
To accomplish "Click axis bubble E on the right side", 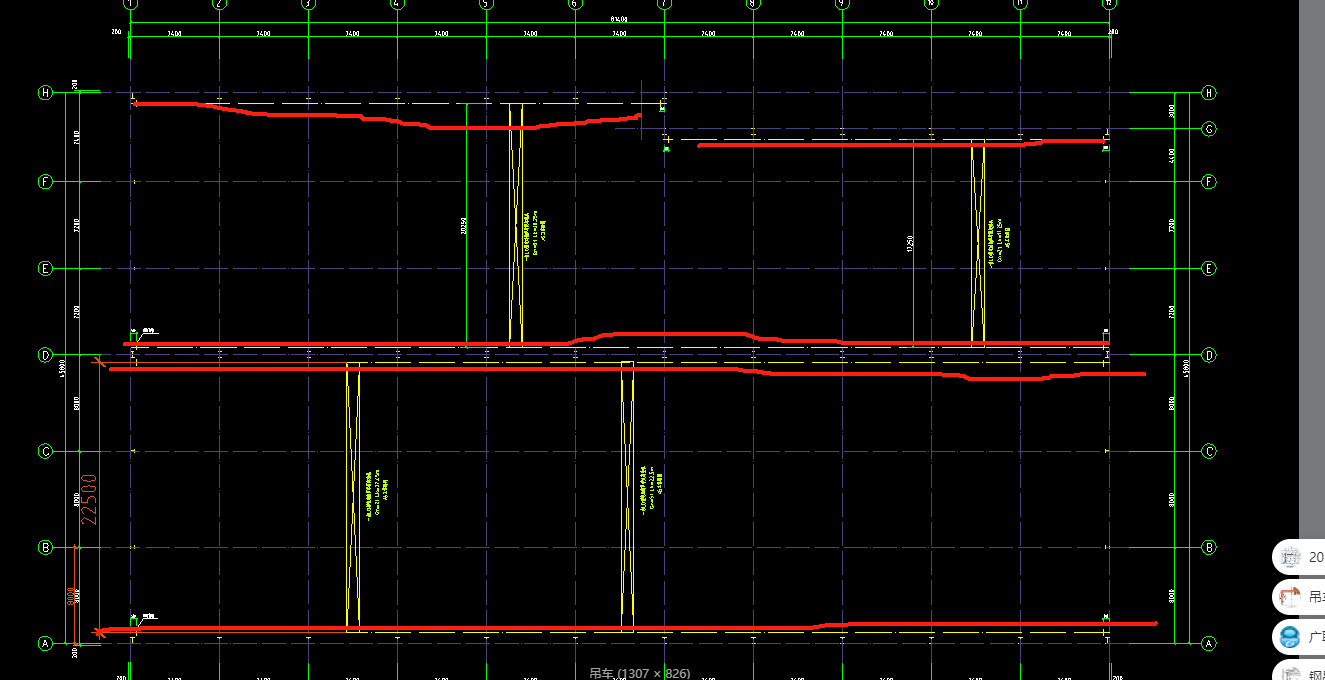I will pos(1209,268).
